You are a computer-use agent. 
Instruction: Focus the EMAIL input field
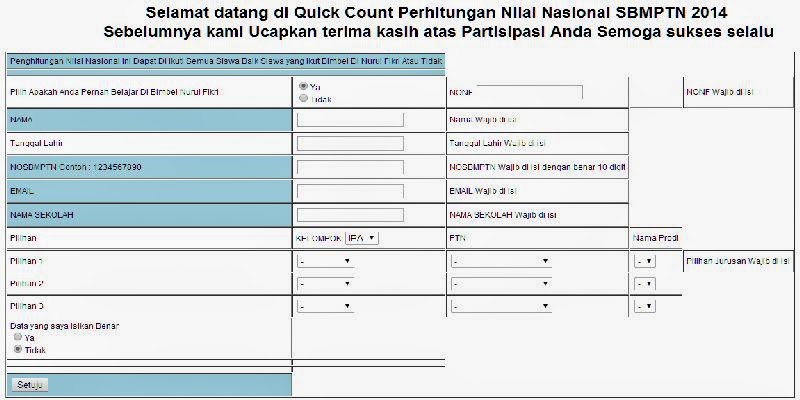351,191
